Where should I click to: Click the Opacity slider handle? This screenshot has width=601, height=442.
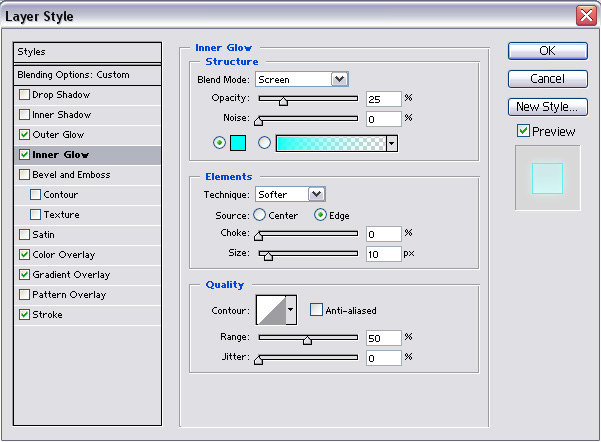click(283, 101)
